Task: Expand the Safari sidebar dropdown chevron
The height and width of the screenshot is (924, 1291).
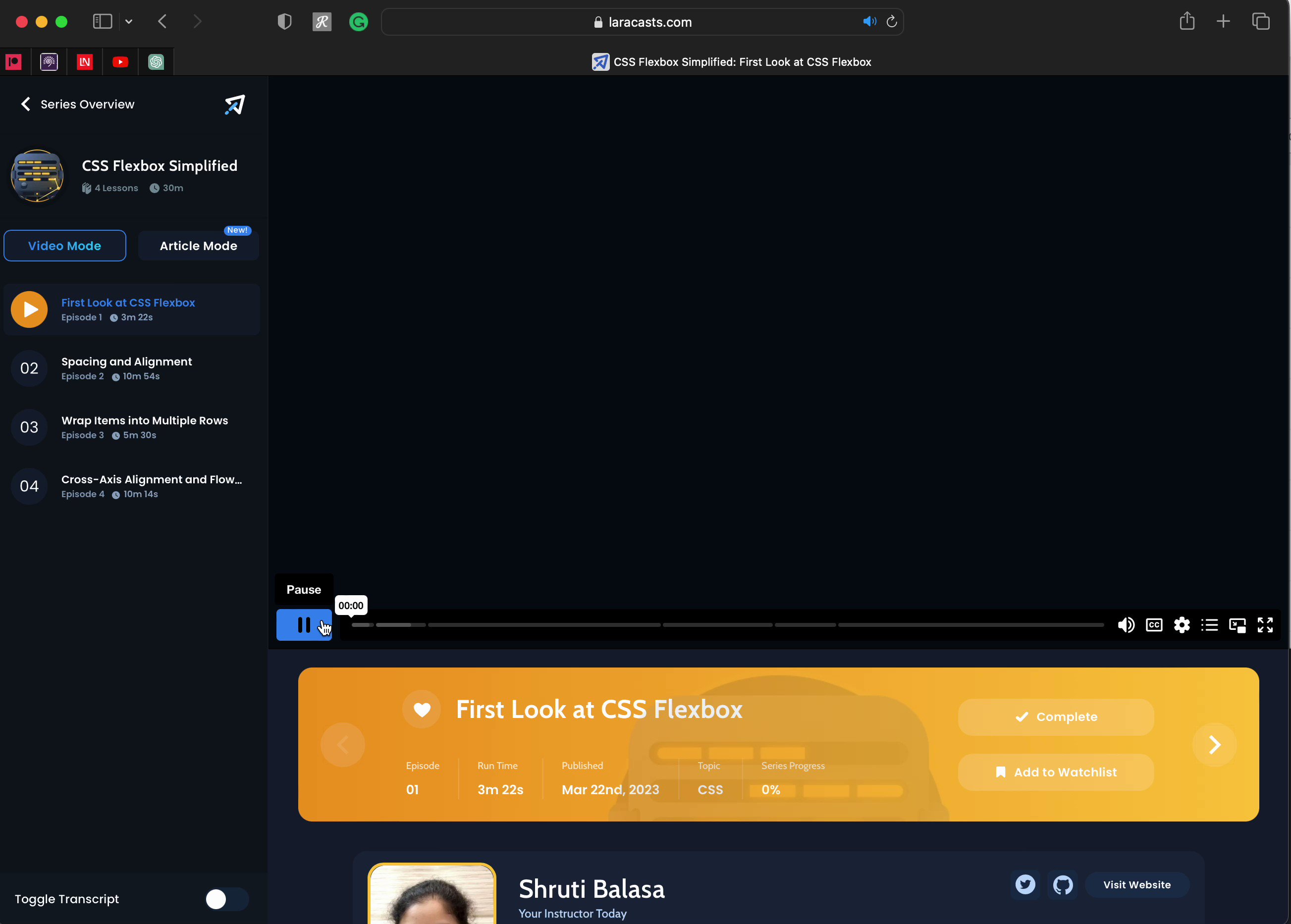Action: [x=129, y=22]
